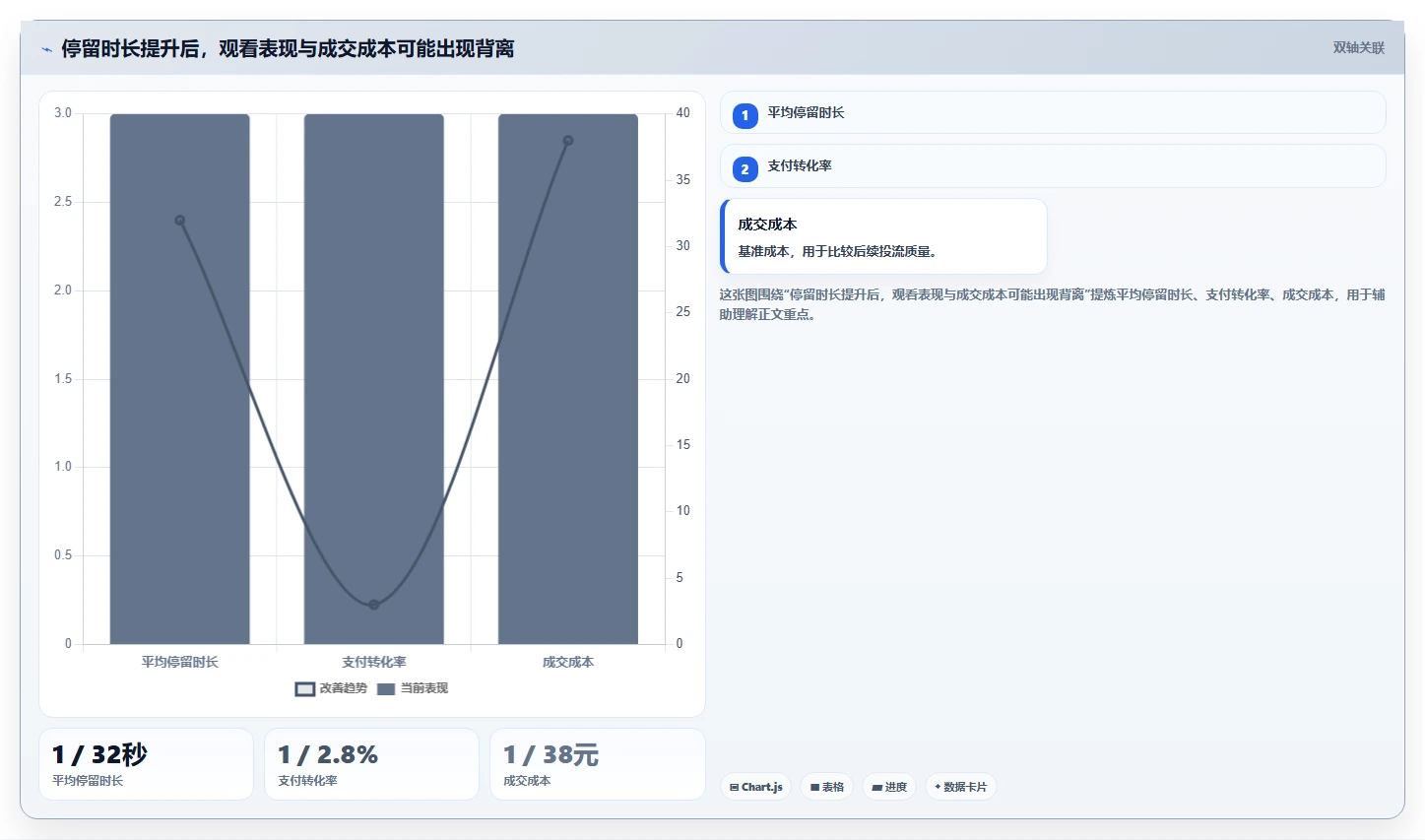Click the left axis value 1.5
Viewport: 1425px width, 840px height.
pyautogui.click(x=63, y=379)
